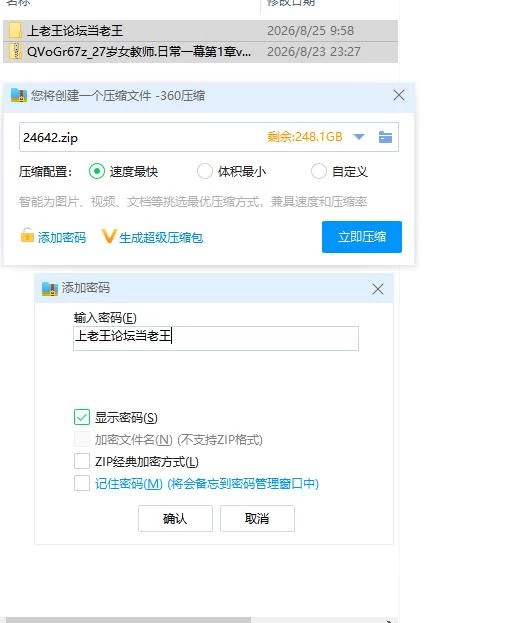This screenshot has height=623, width=511.
Task: Check the 记住密码(M) checkbox
Action: click(x=82, y=484)
